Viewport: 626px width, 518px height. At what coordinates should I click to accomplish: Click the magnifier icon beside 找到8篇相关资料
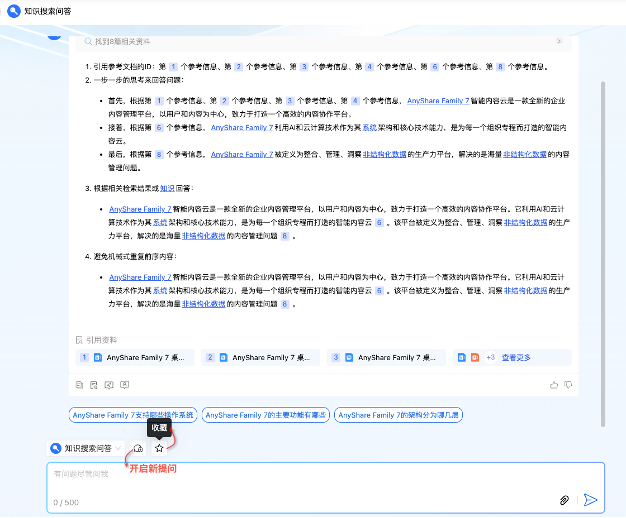click(x=88, y=42)
